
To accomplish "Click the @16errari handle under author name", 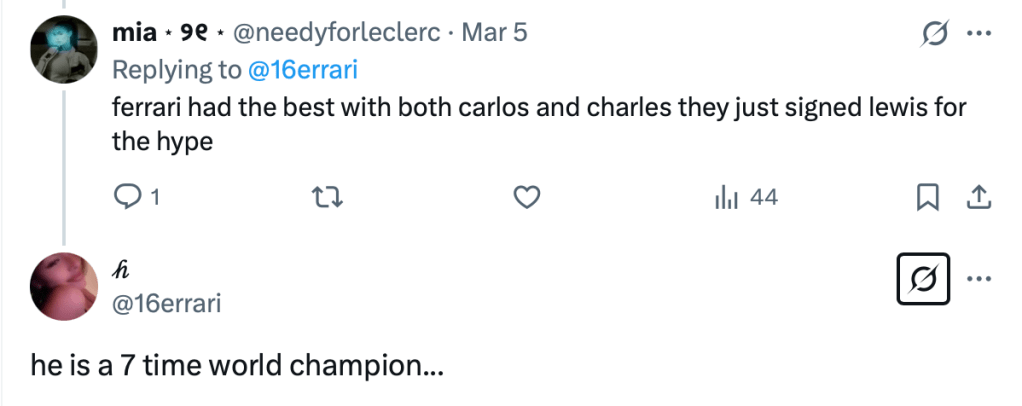I will (164, 303).
